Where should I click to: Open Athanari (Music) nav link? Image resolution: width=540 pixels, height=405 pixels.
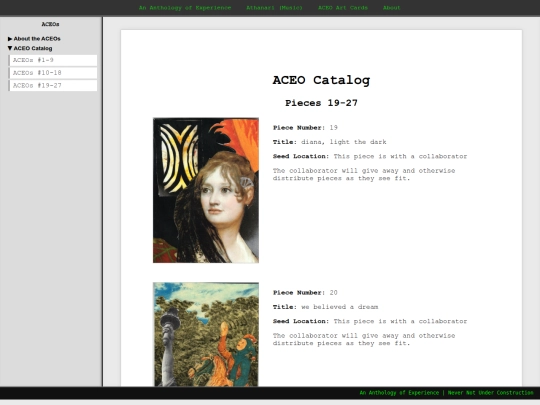coord(274,8)
